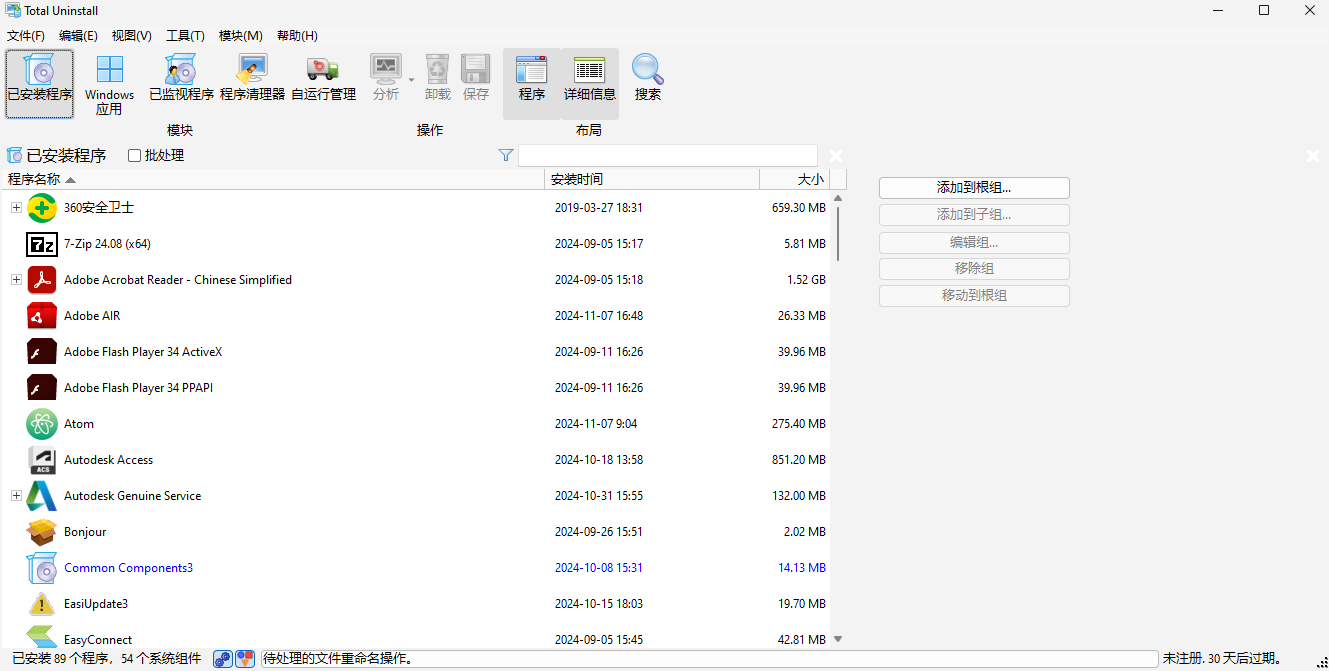Click the 移除组 button
This screenshot has width=1329, height=671.
pos(974,269)
